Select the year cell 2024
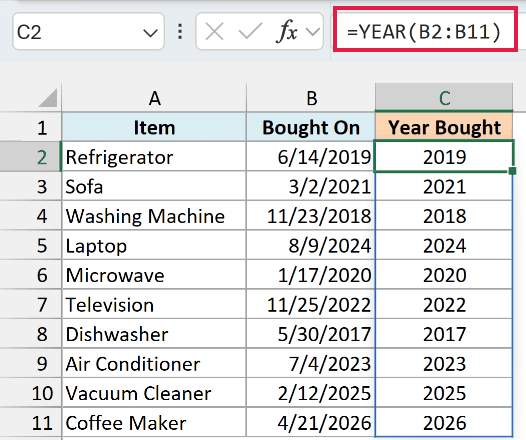526x440 pixels. (444, 245)
